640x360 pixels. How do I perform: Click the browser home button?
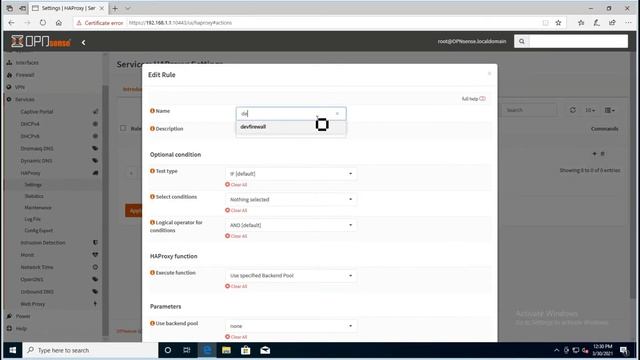[59, 23]
